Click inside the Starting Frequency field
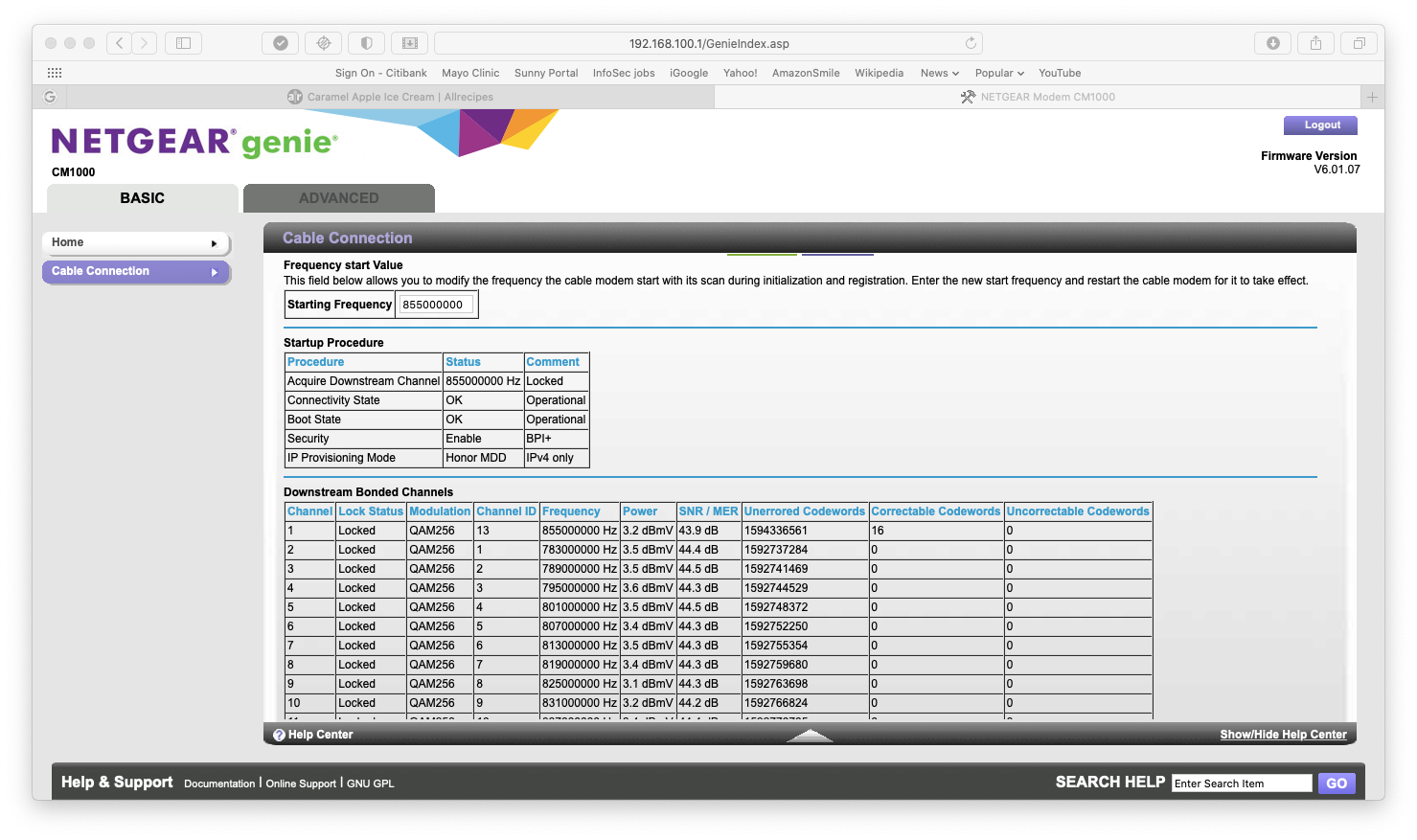This screenshot has height=840, width=1417. (x=436, y=304)
